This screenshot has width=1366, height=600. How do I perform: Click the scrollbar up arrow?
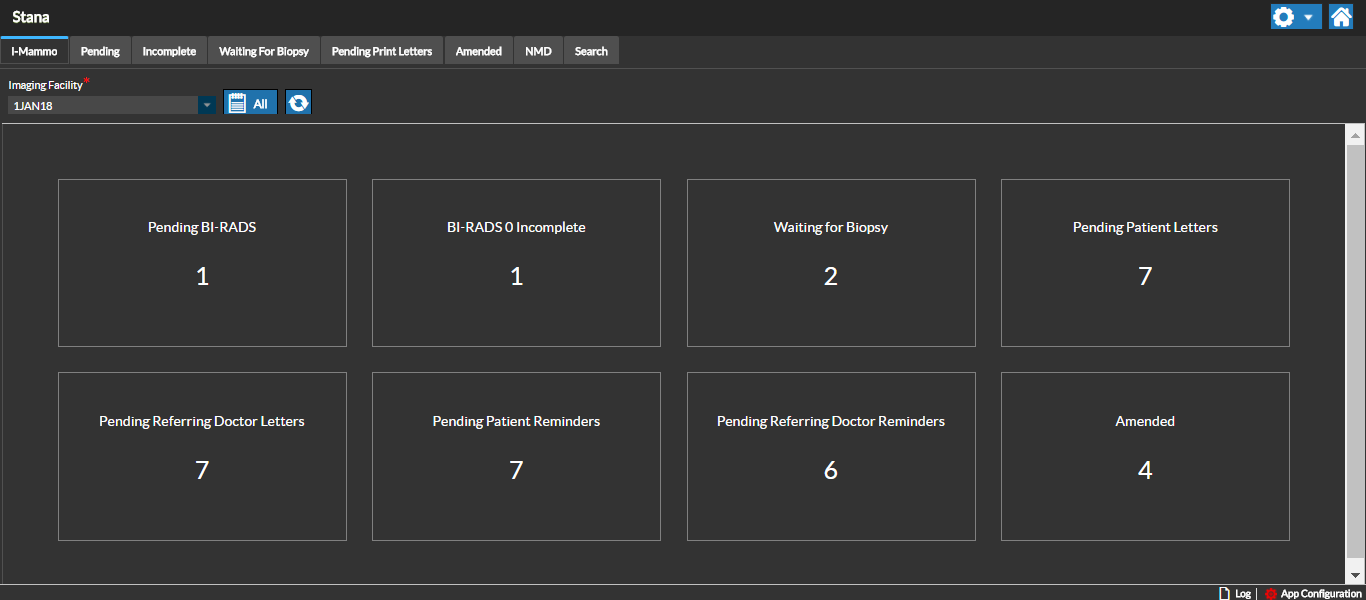tap(1355, 135)
